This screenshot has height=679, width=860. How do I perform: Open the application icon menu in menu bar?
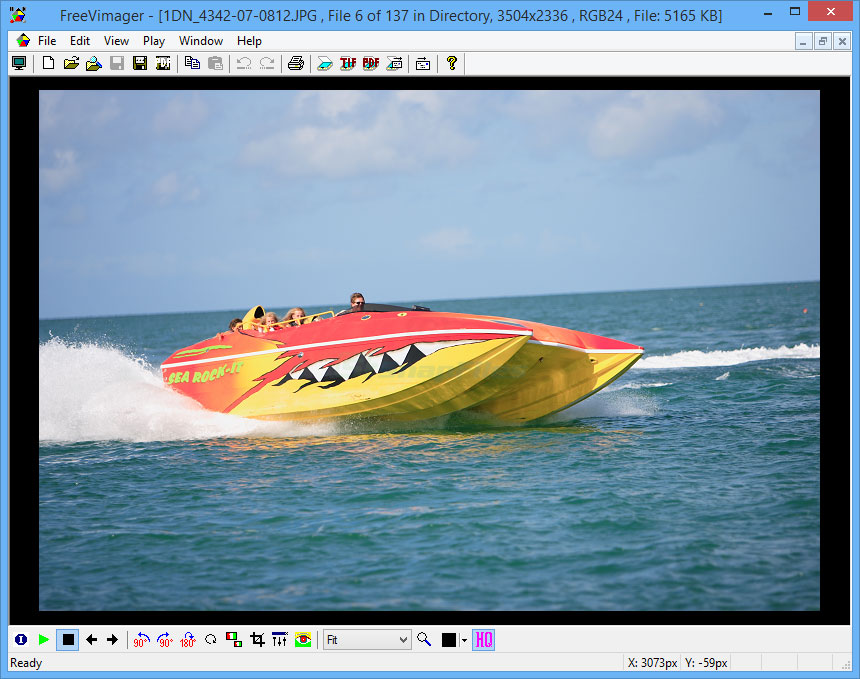pos(23,41)
